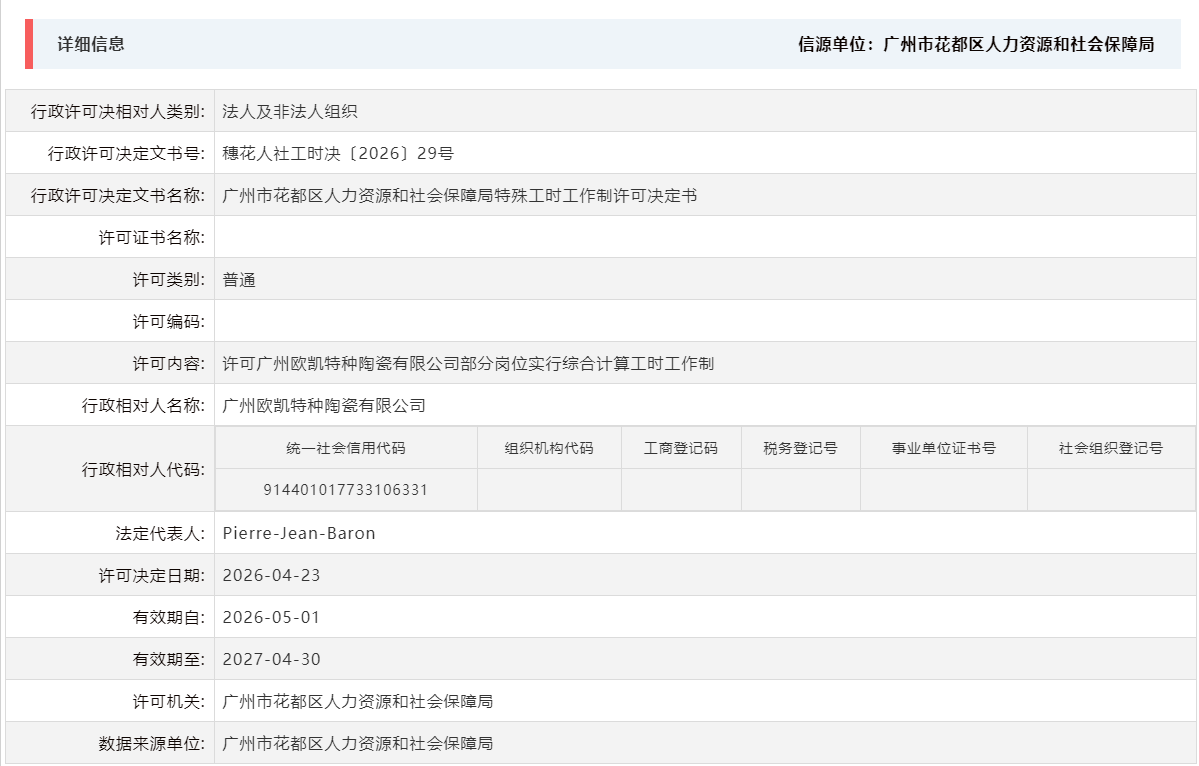Click the 组织机构代码 column header
The image size is (1199, 766).
click(549, 448)
